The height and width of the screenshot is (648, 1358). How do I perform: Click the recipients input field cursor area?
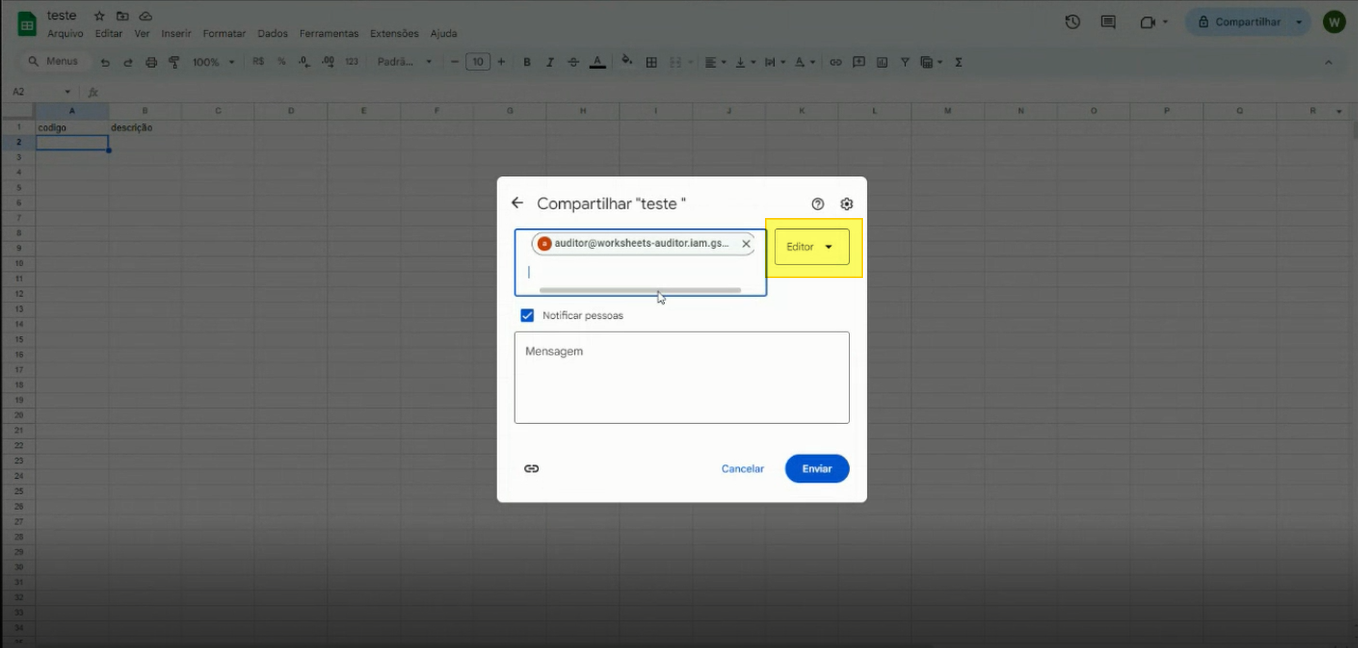(x=640, y=272)
